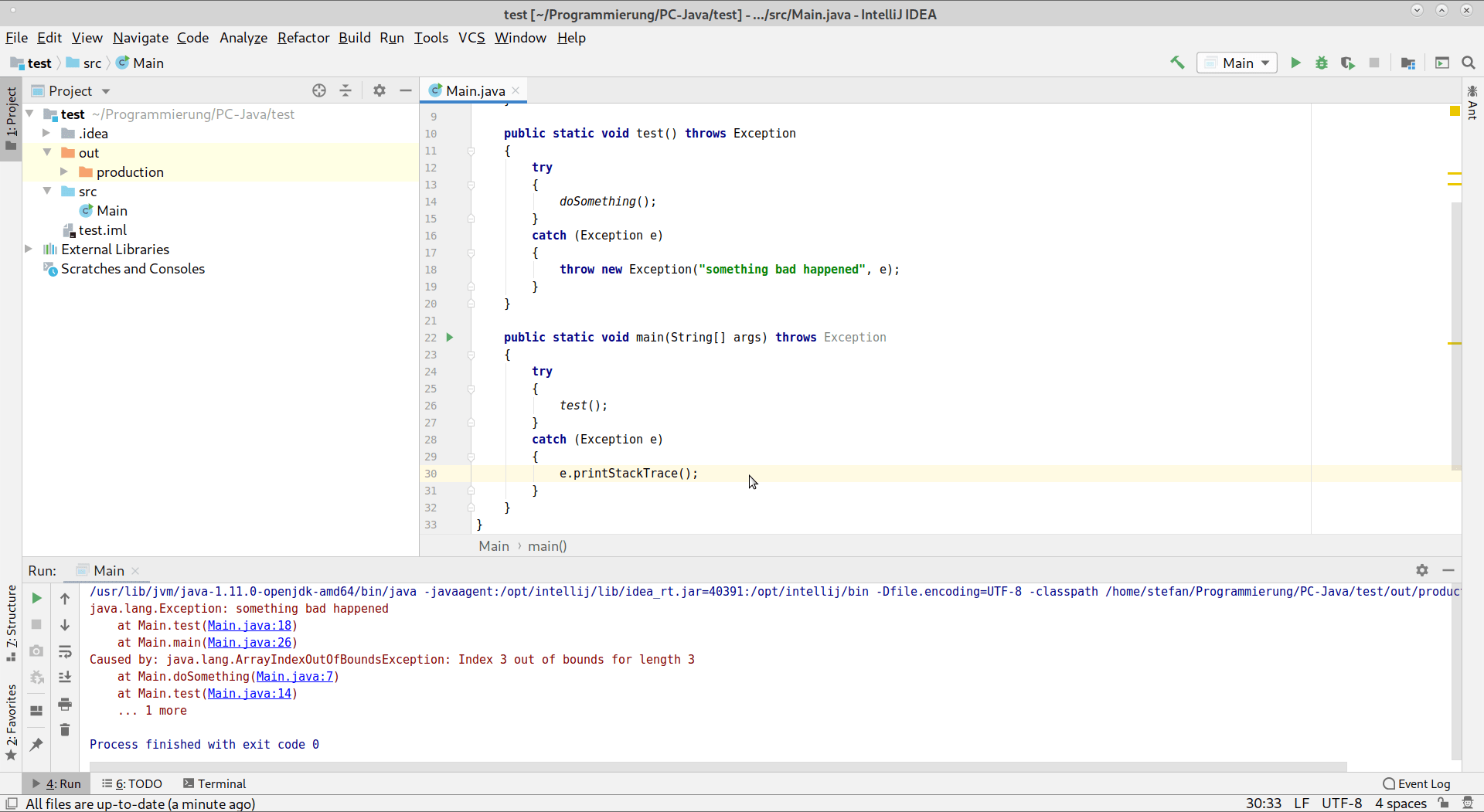Switch to the Terminal tool tab
1484x812 pixels.
pyautogui.click(x=215, y=783)
